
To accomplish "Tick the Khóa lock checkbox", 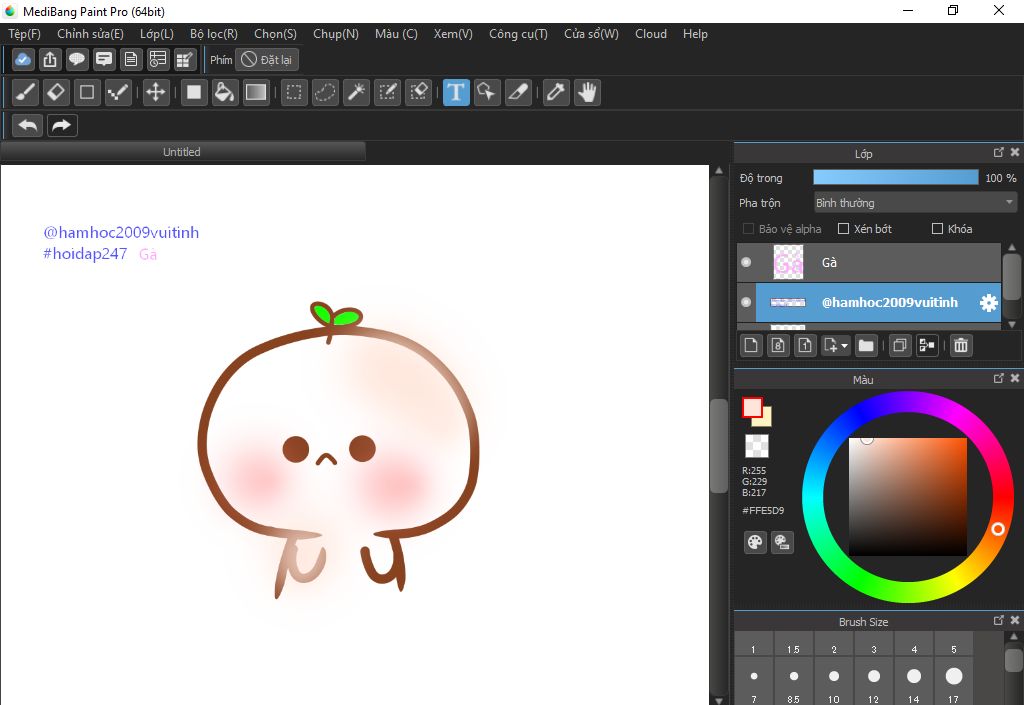I will pyautogui.click(x=937, y=229).
